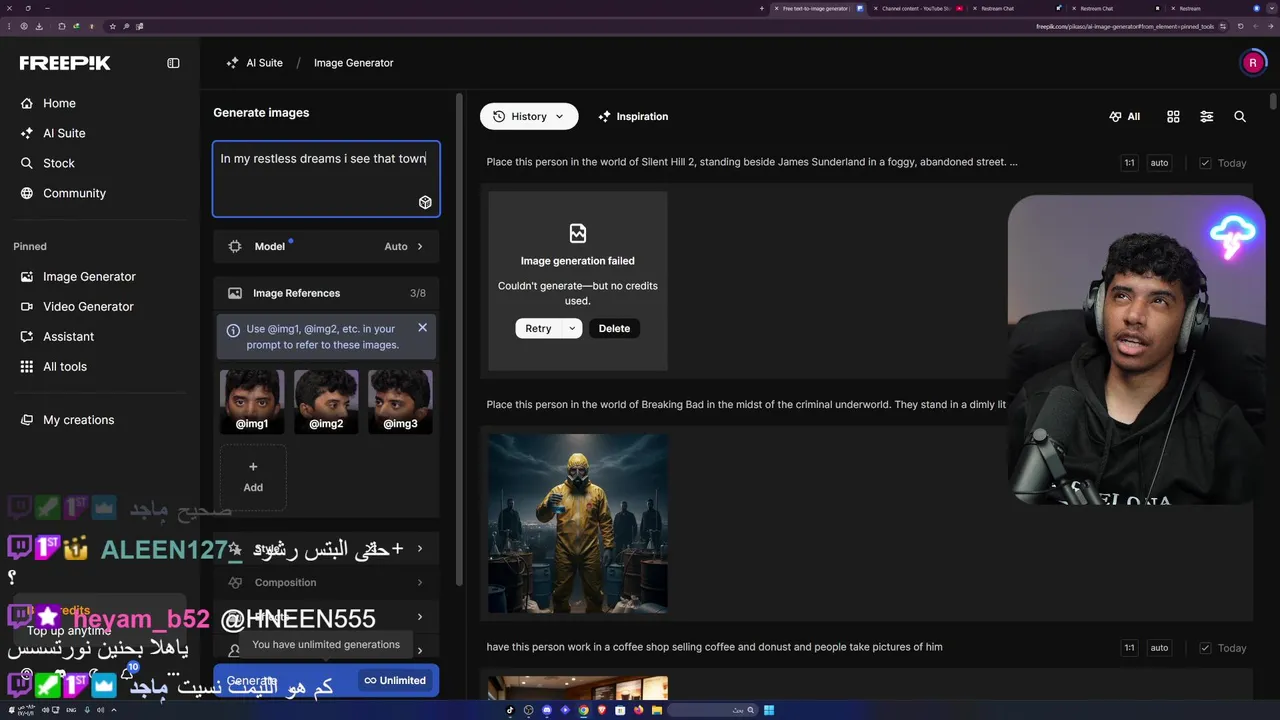The image size is (1280, 720).
Task: Click the settings panel scrollbar
Action: click(x=459, y=340)
